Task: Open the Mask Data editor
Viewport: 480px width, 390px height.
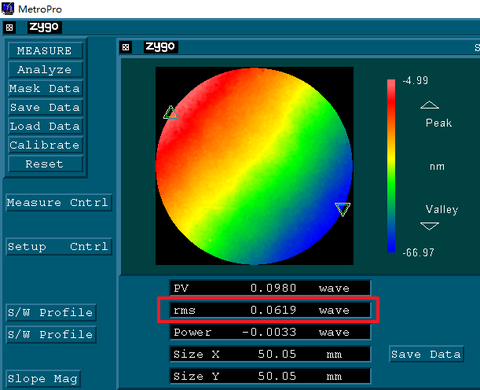Action: (x=45, y=89)
